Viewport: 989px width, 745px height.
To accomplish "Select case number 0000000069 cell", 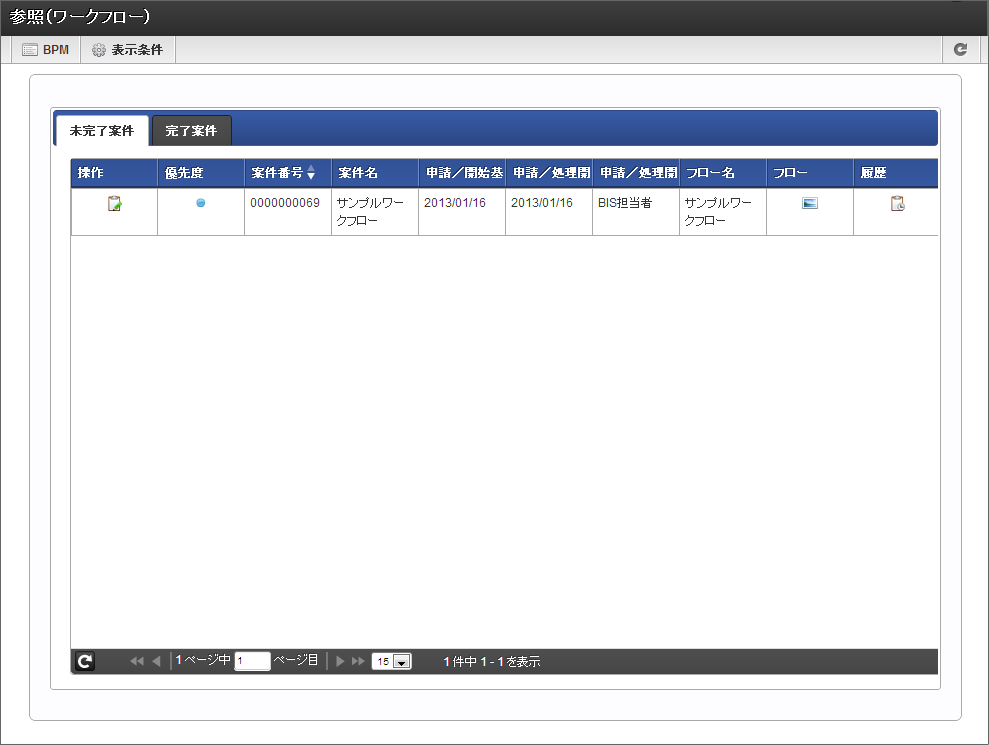I will coord(288,212).
